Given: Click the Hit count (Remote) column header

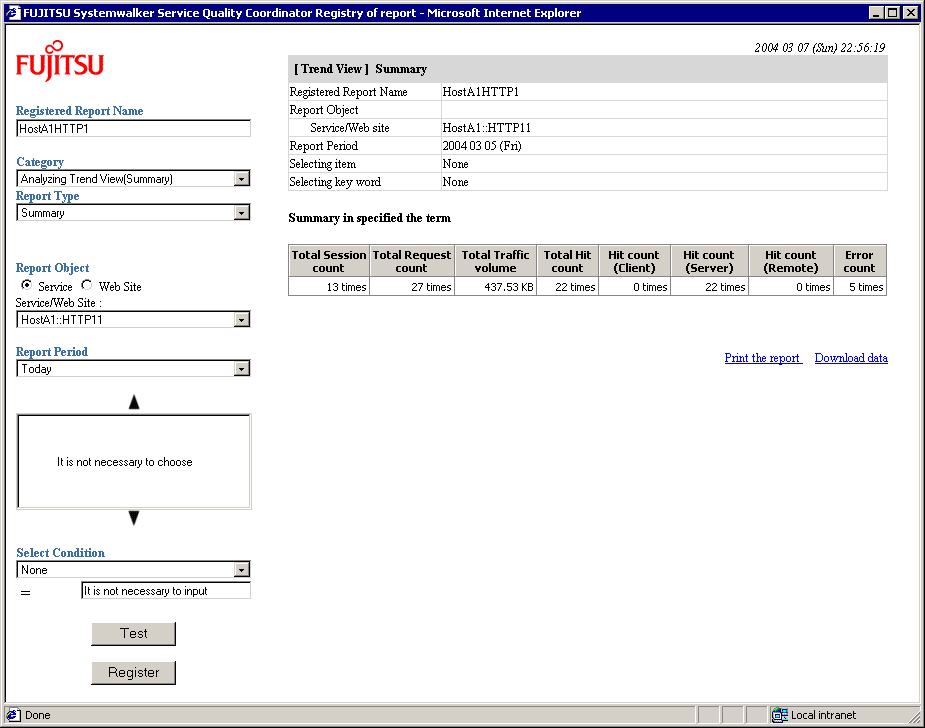Looking at the screenshot, I should click(x=791, y=261).
